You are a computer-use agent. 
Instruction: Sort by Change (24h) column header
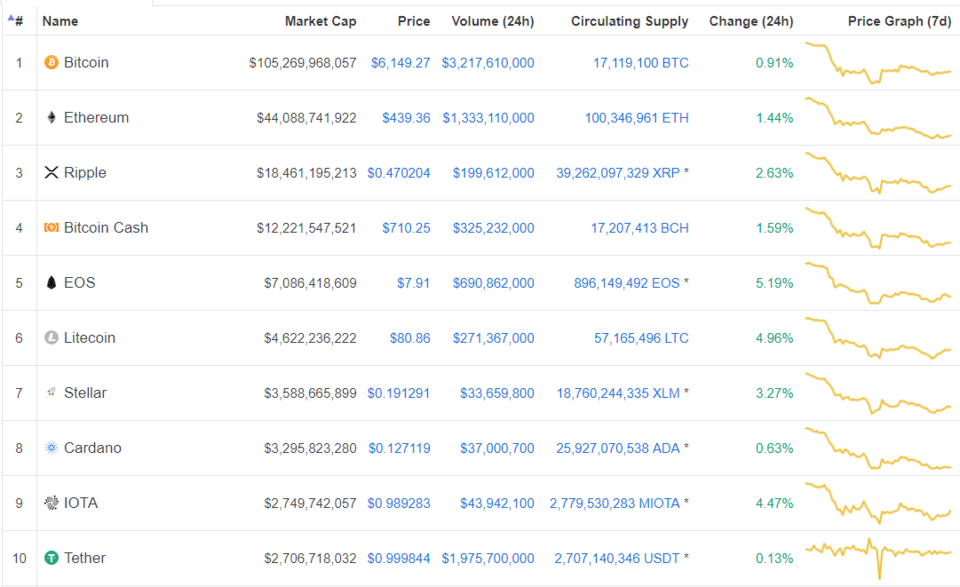[x=751, y=21]
